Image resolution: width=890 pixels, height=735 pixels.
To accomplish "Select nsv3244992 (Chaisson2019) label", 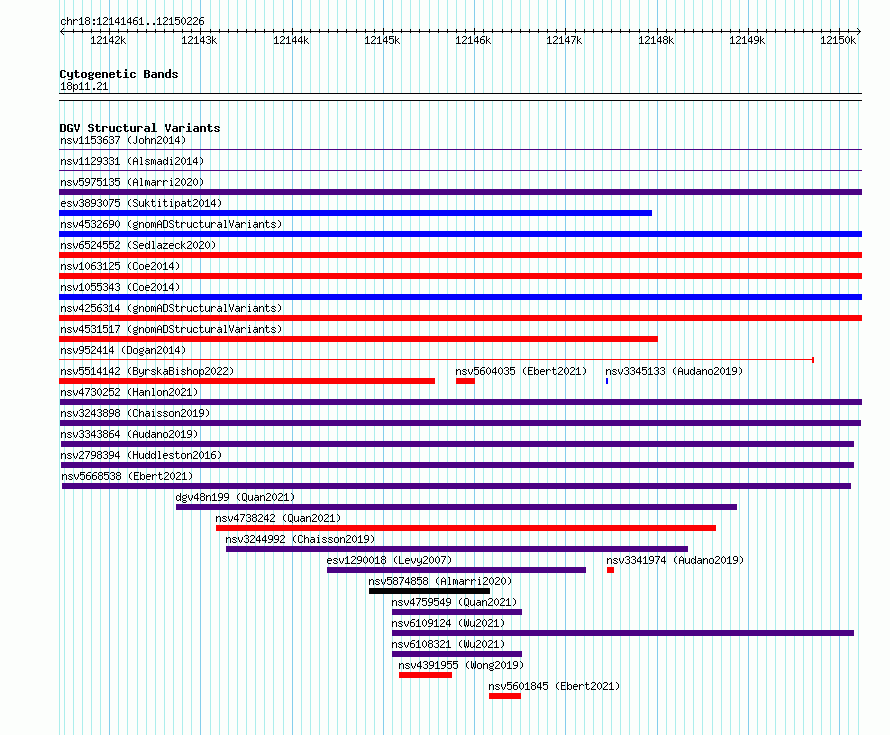I will tap(300, 539).
